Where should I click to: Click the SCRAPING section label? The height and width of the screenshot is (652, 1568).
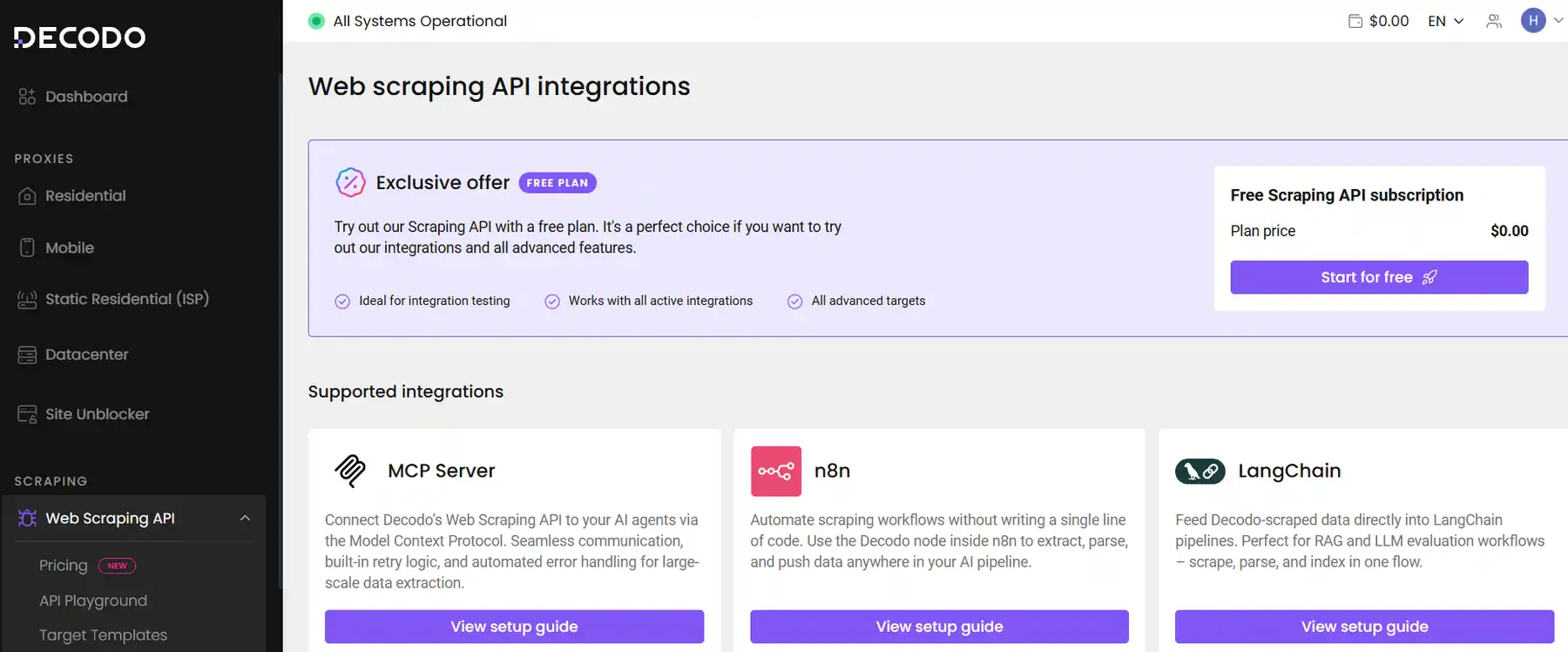[51, 481]
